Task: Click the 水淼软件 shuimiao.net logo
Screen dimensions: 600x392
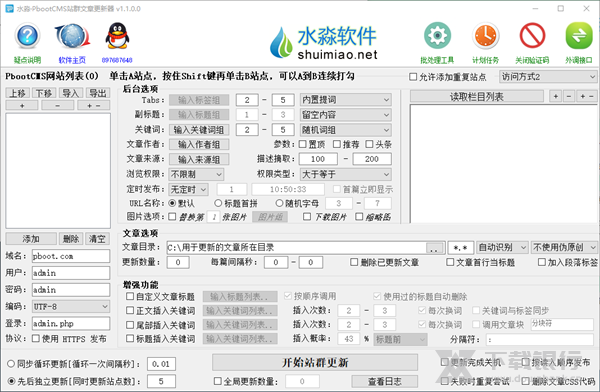Action: tap(324, 43)
